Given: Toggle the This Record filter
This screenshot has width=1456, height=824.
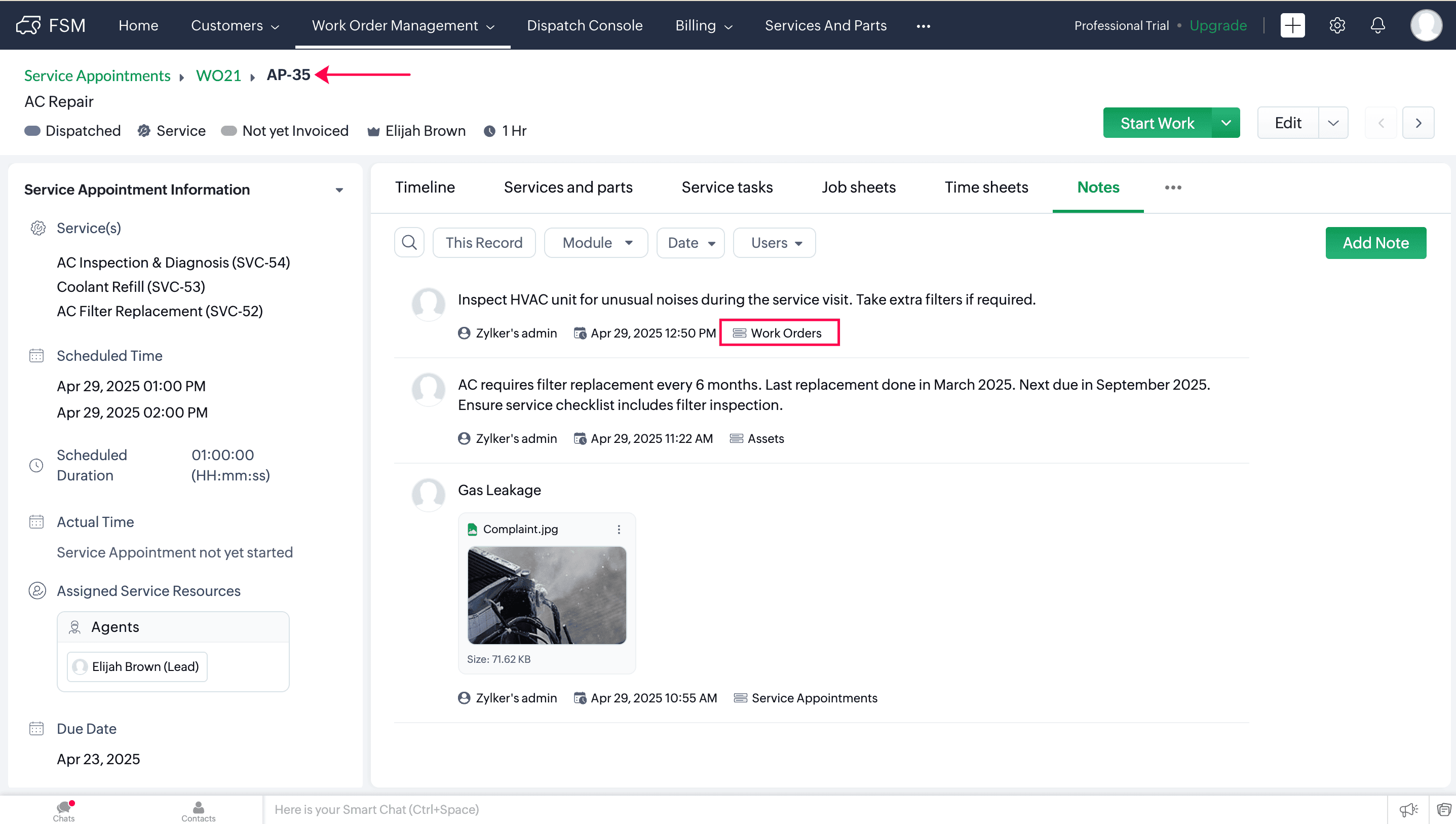Looking at the screenshot, I should pyautogui.click(x=484, y=243).
